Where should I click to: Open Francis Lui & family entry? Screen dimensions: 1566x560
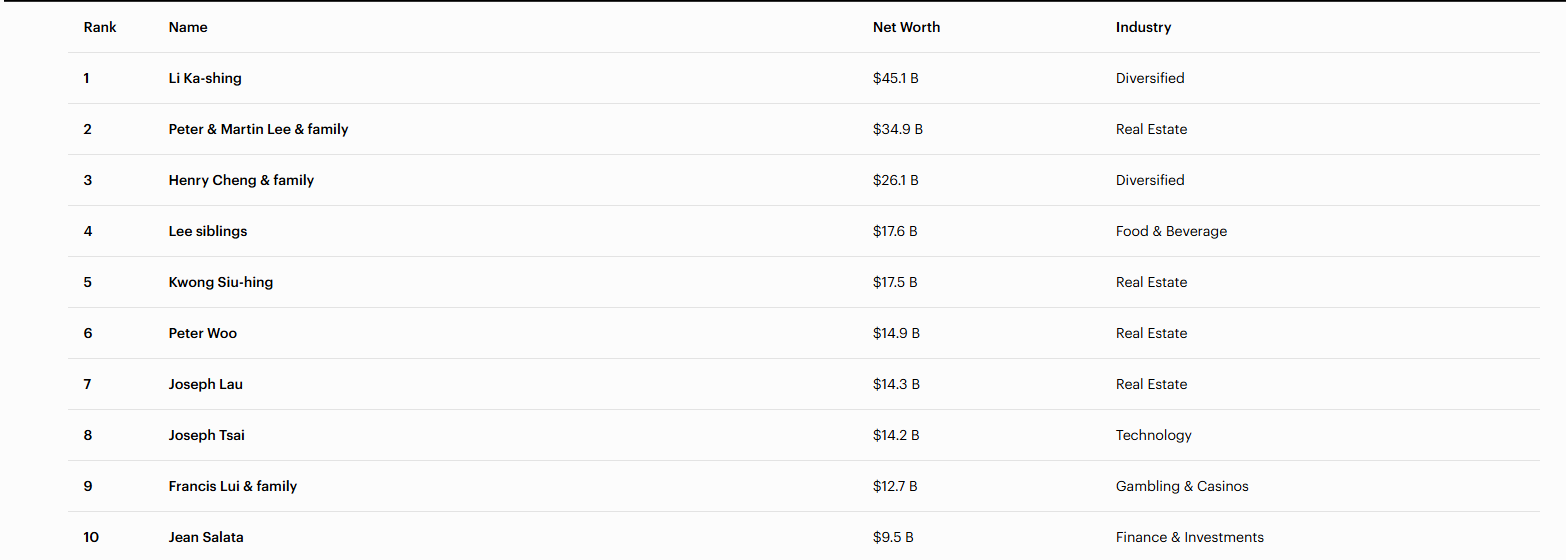point(233,486)
